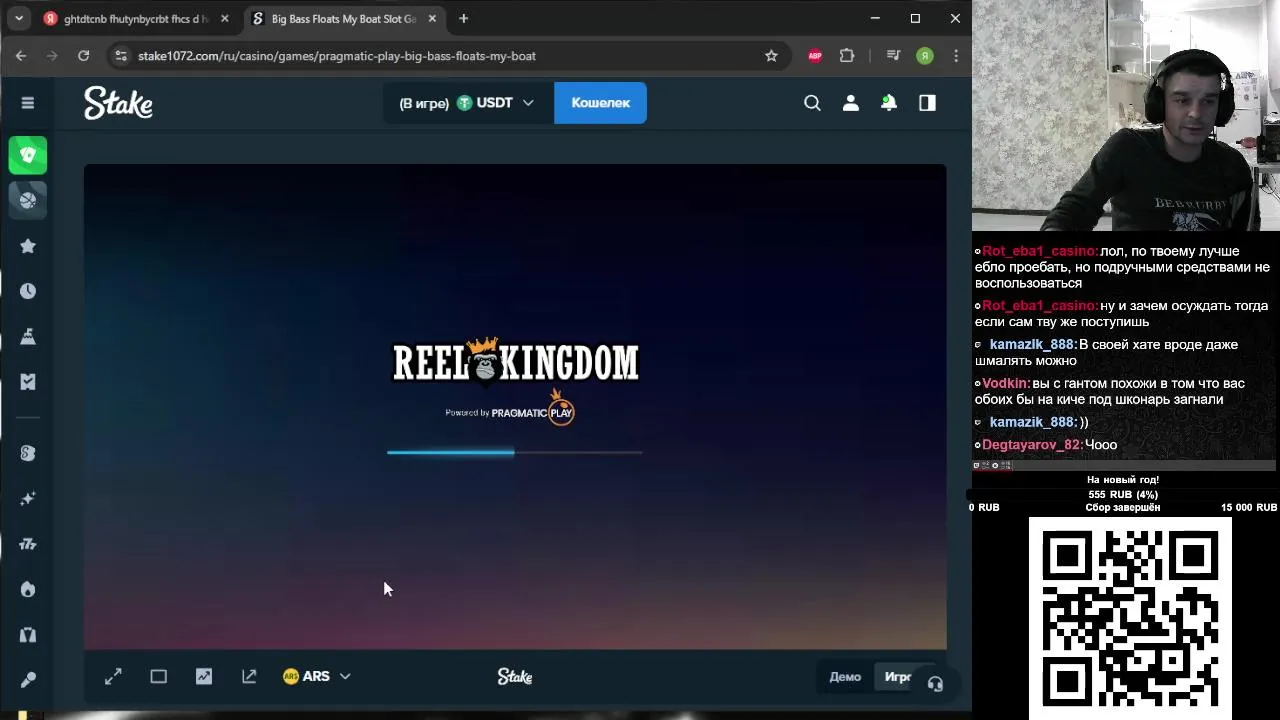Open the Sports section basketball icon
1280x720 pixels.
pos(28,200)
